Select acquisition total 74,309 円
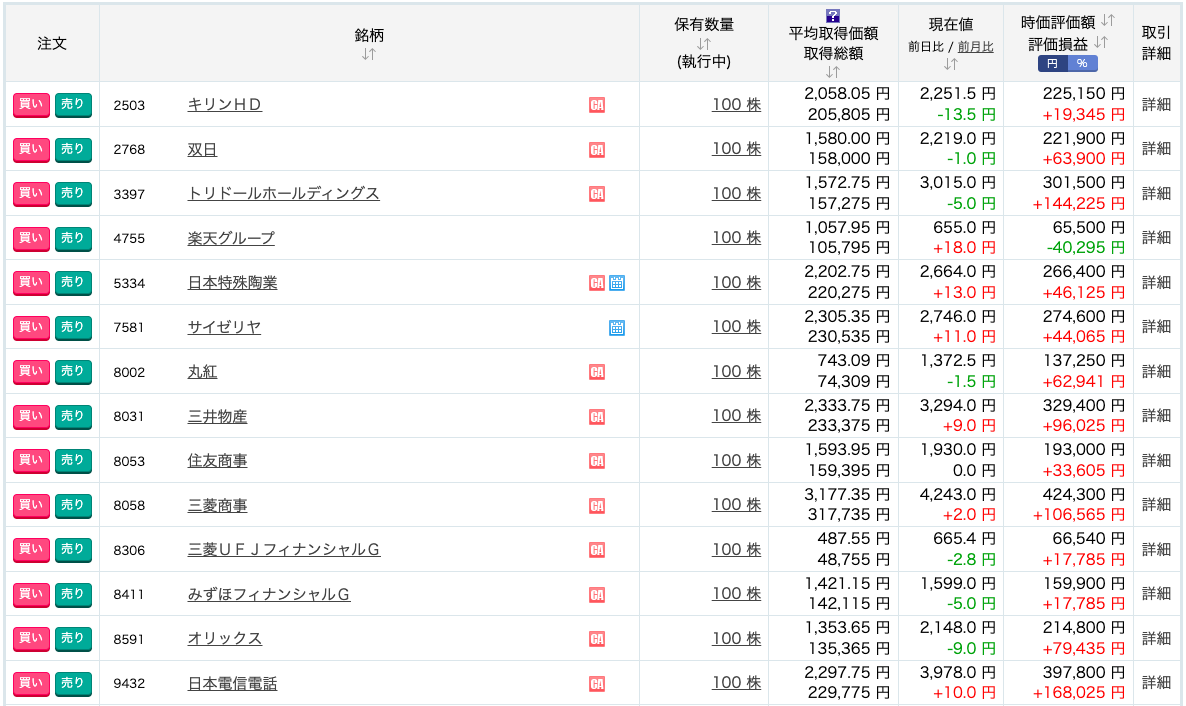Screen dimensions: 1186x706 click(x=853, y=382)
